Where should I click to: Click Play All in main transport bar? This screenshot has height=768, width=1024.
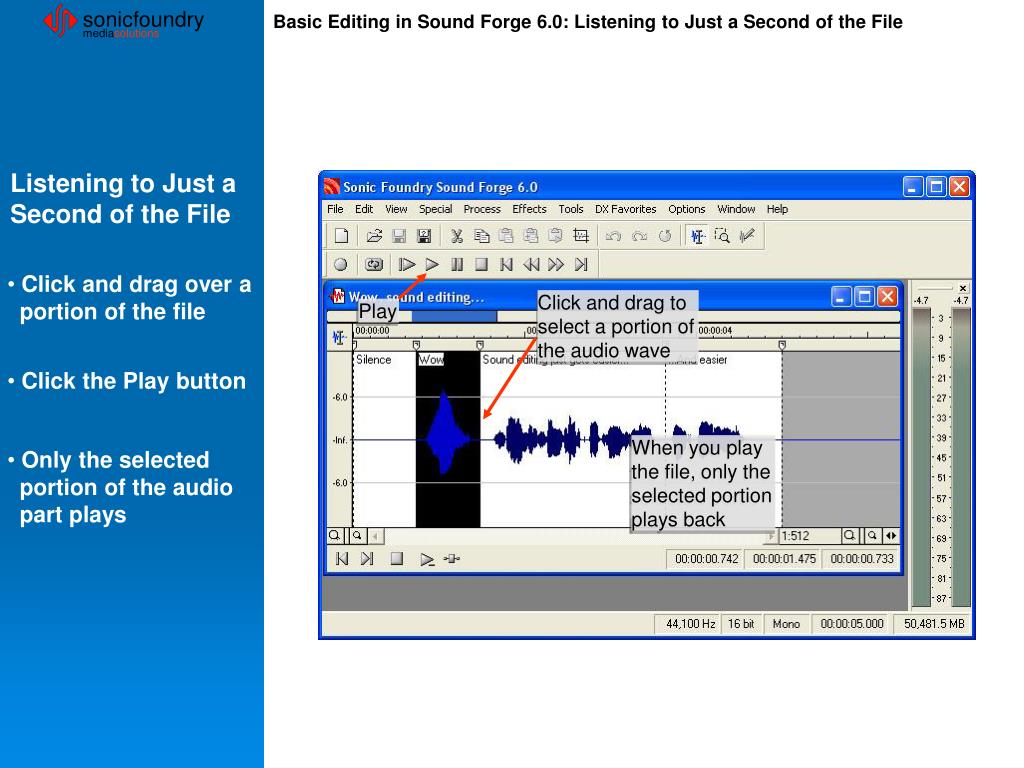coord(407,264)
